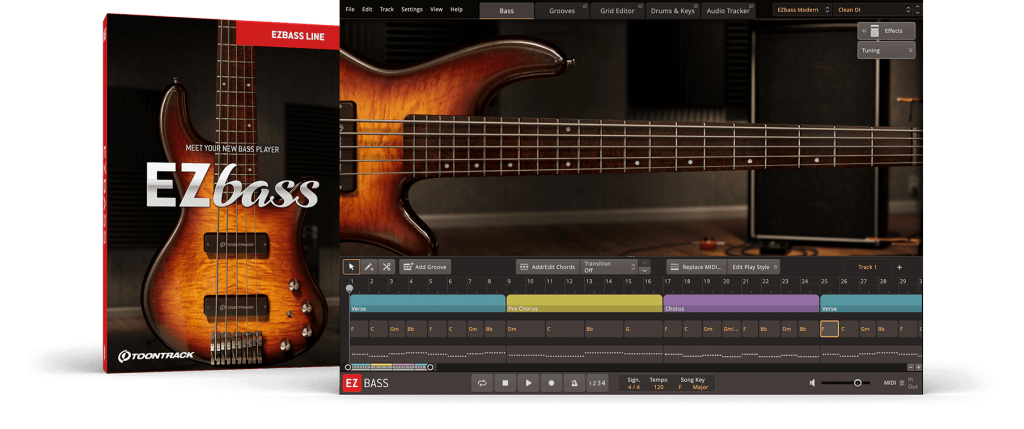Screen dimensions: 1024x429
Task: Open the Transition dropdown
Action: 608,266
